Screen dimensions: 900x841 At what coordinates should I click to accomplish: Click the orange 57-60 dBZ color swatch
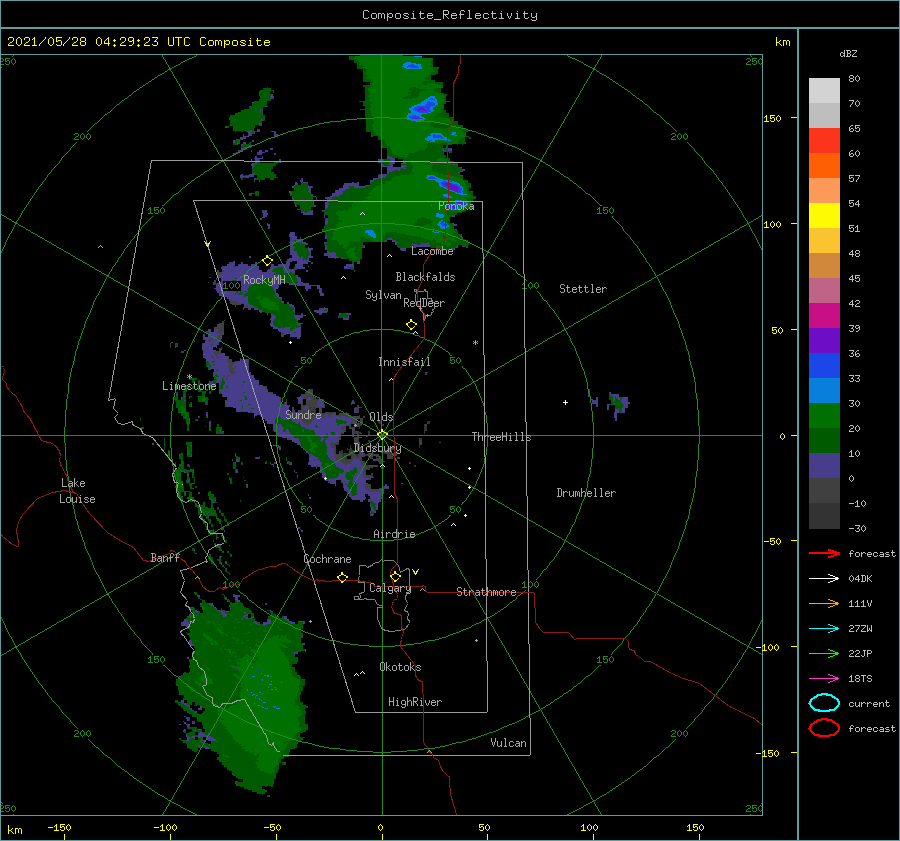tap(824, 165)
